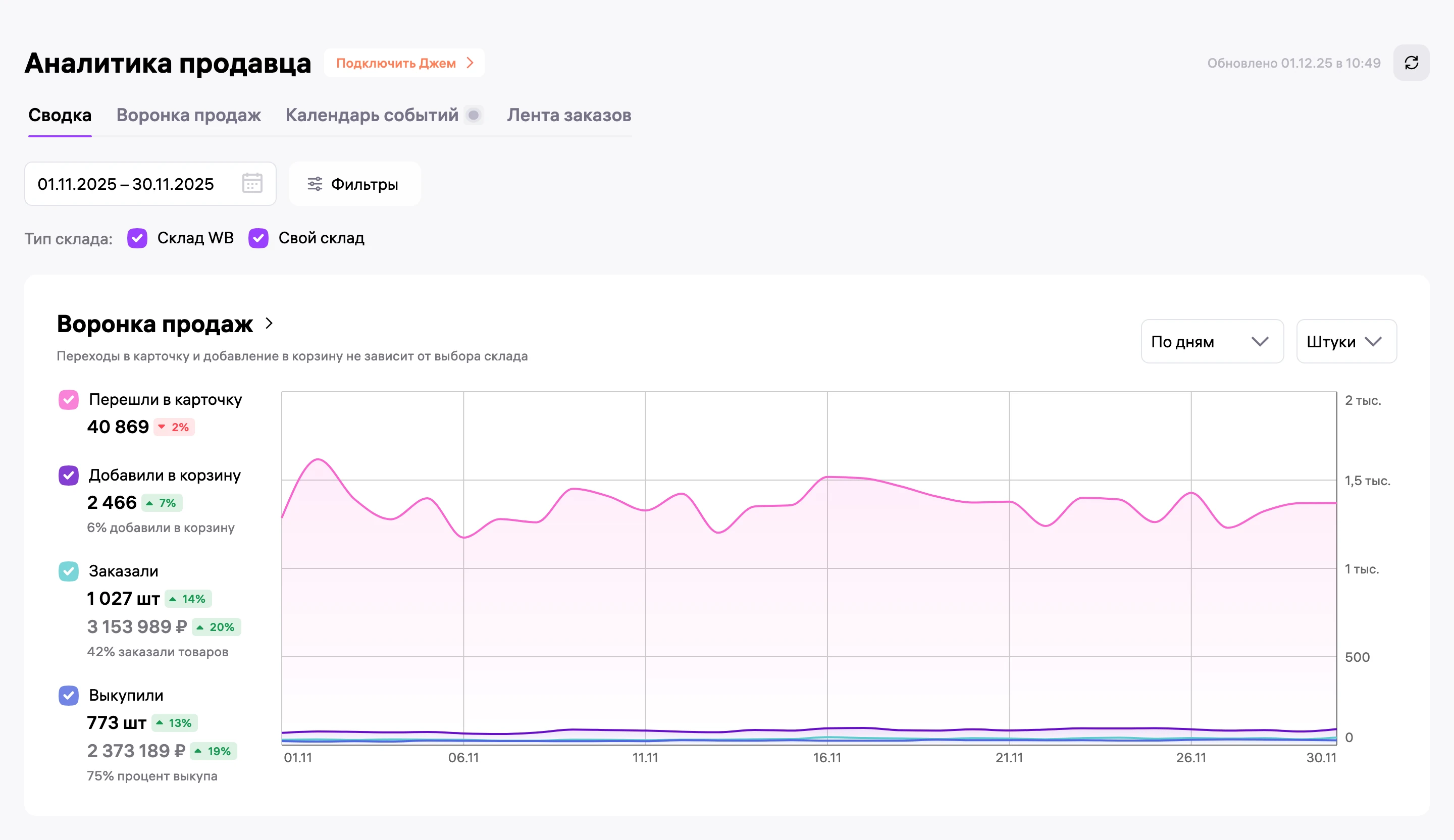Image resolution: width=1454 pixels, height=840 pixels.
Task: Click the filters sliders icon
Action: pos(315,184)
